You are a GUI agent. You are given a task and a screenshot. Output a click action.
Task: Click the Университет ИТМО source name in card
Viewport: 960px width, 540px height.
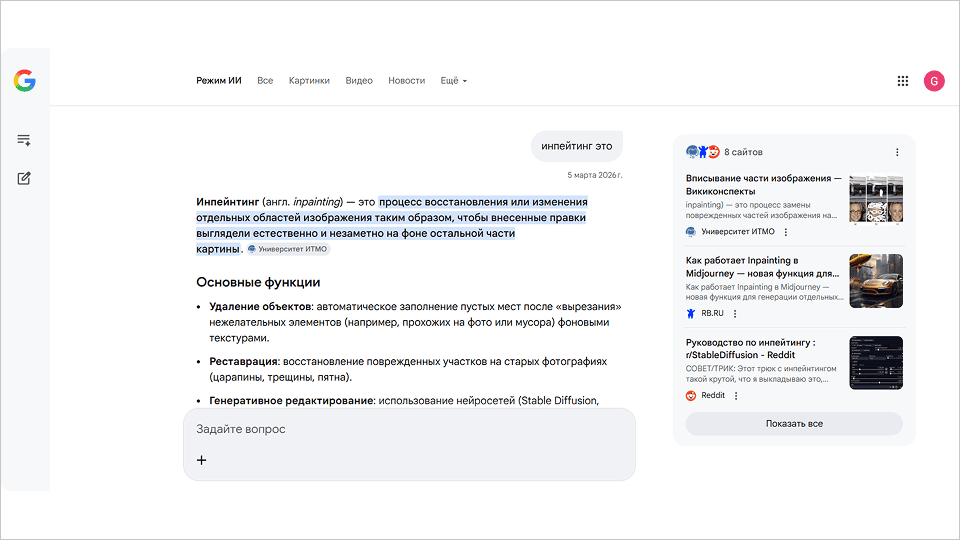(738, 232)
